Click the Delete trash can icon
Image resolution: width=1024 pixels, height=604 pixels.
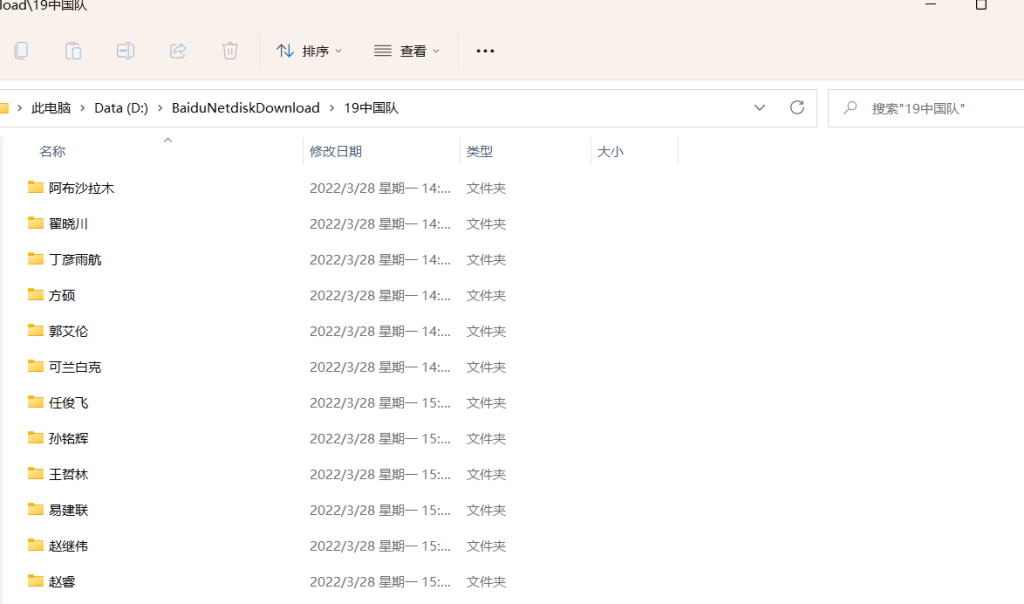tap(230, 51)
